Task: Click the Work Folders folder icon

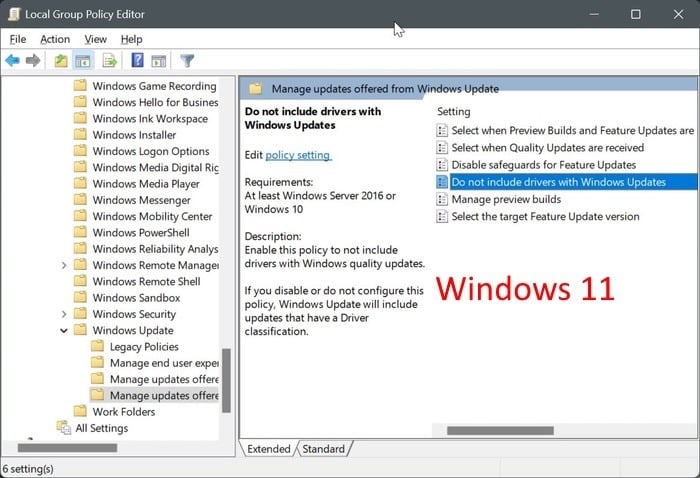Action: pyautogui.click(x=80, y=411)
